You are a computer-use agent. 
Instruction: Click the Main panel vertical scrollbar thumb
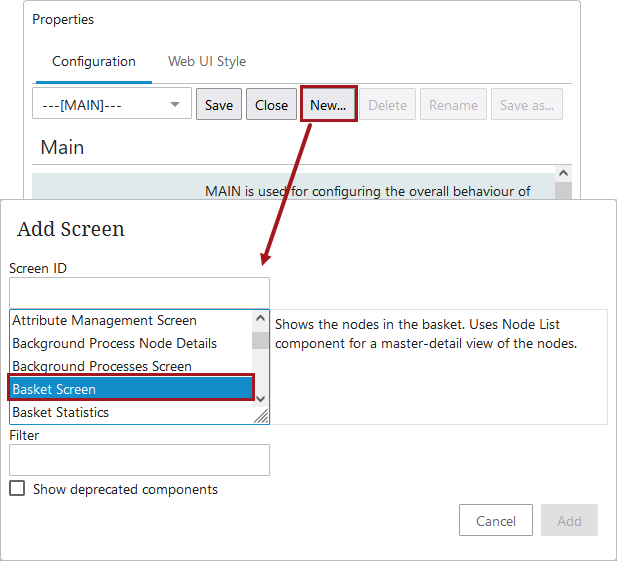(563, 190)
